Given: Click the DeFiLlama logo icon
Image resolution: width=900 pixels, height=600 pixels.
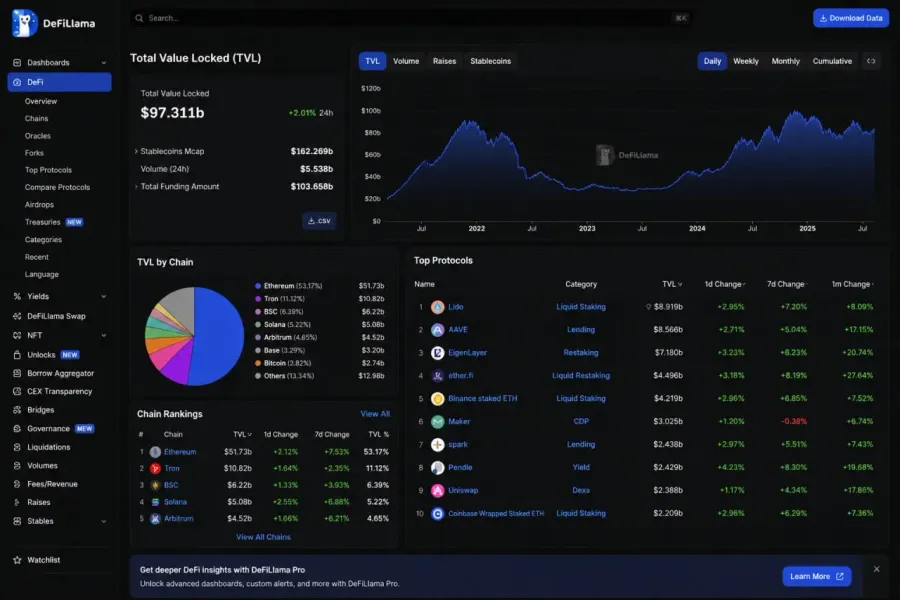Looking at the screenshot, I should pyautogui.click(x=25, y=23).
